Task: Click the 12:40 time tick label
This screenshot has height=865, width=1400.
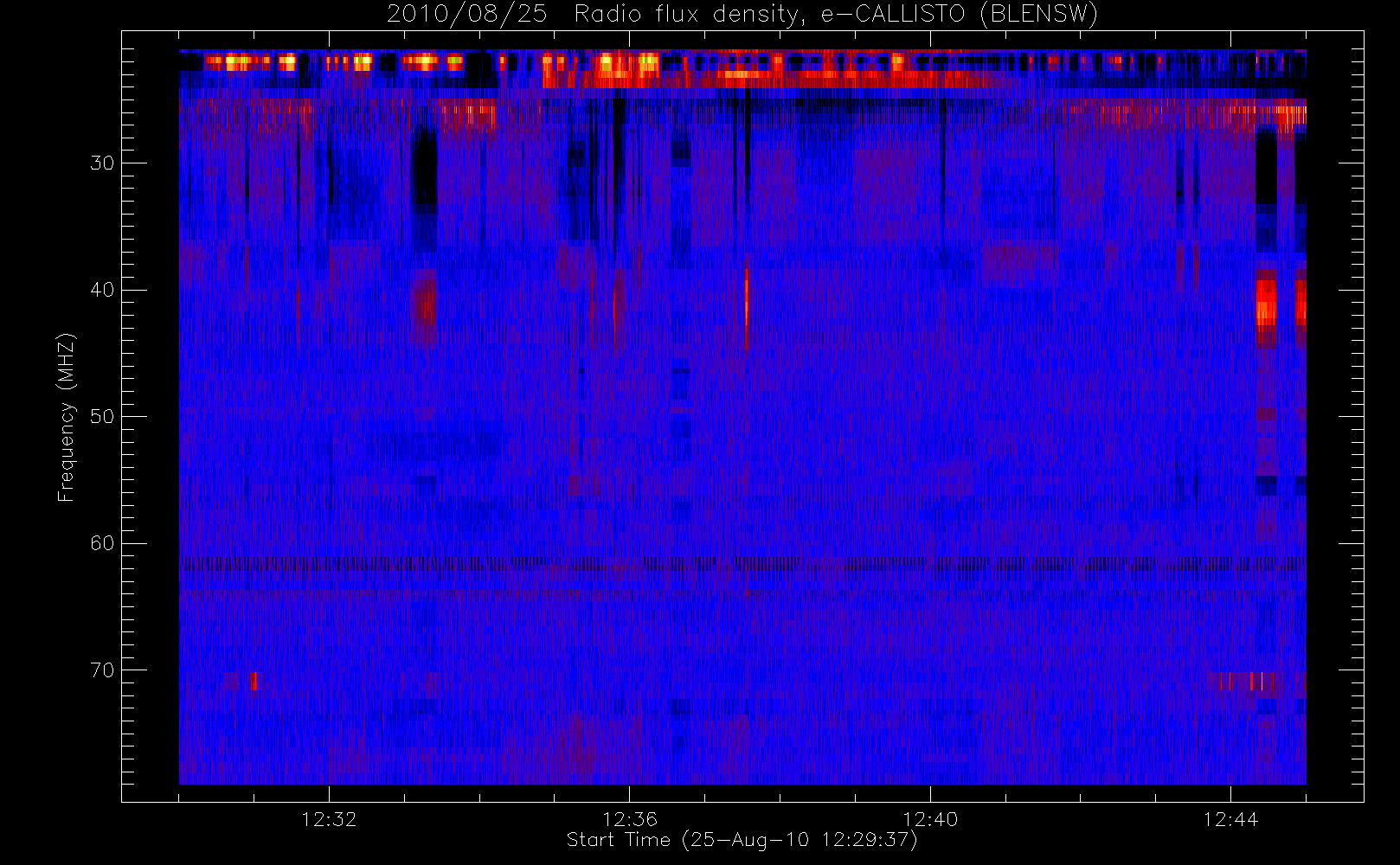Action: pyautogui.click(x=930, y=819)
